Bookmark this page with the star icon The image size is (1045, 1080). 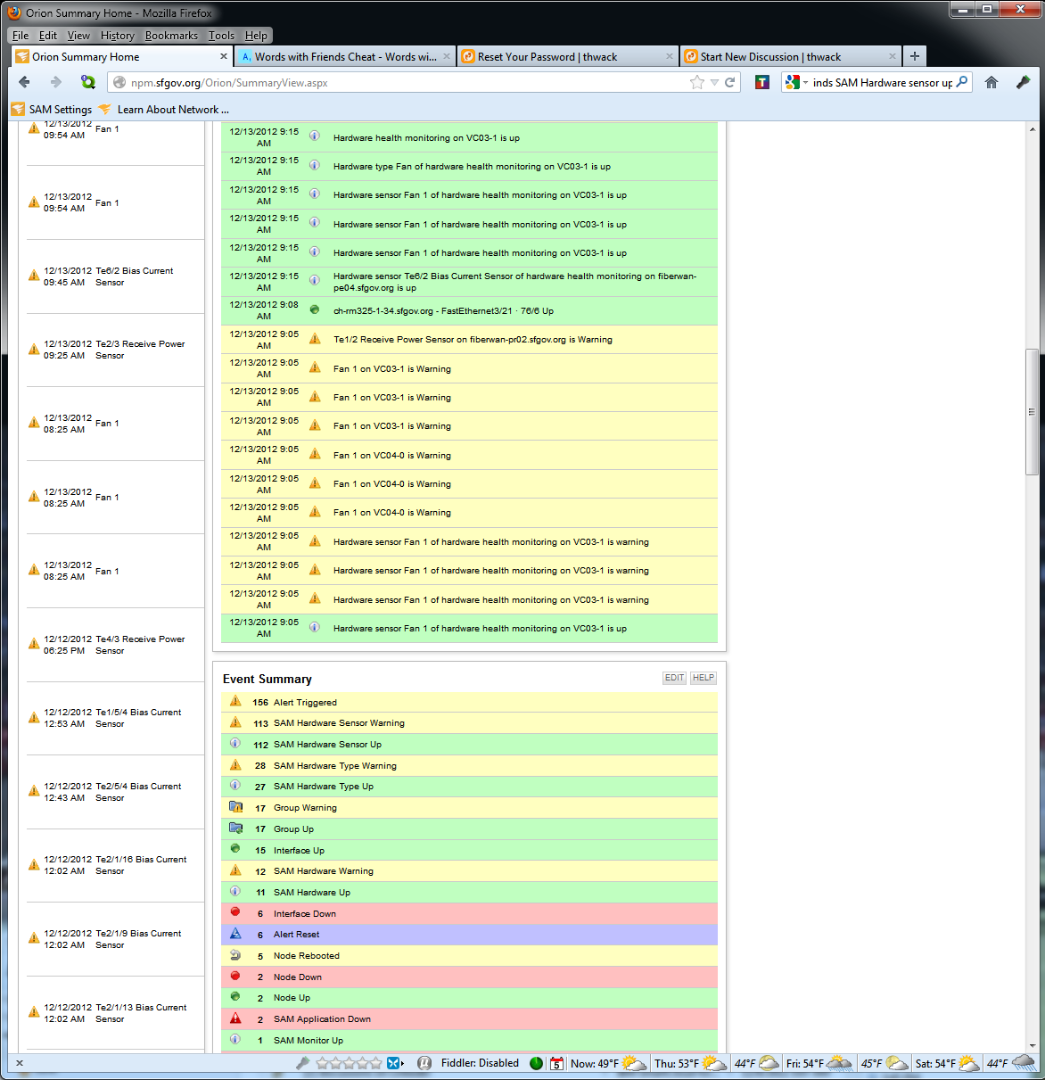(x=697, y=83)
